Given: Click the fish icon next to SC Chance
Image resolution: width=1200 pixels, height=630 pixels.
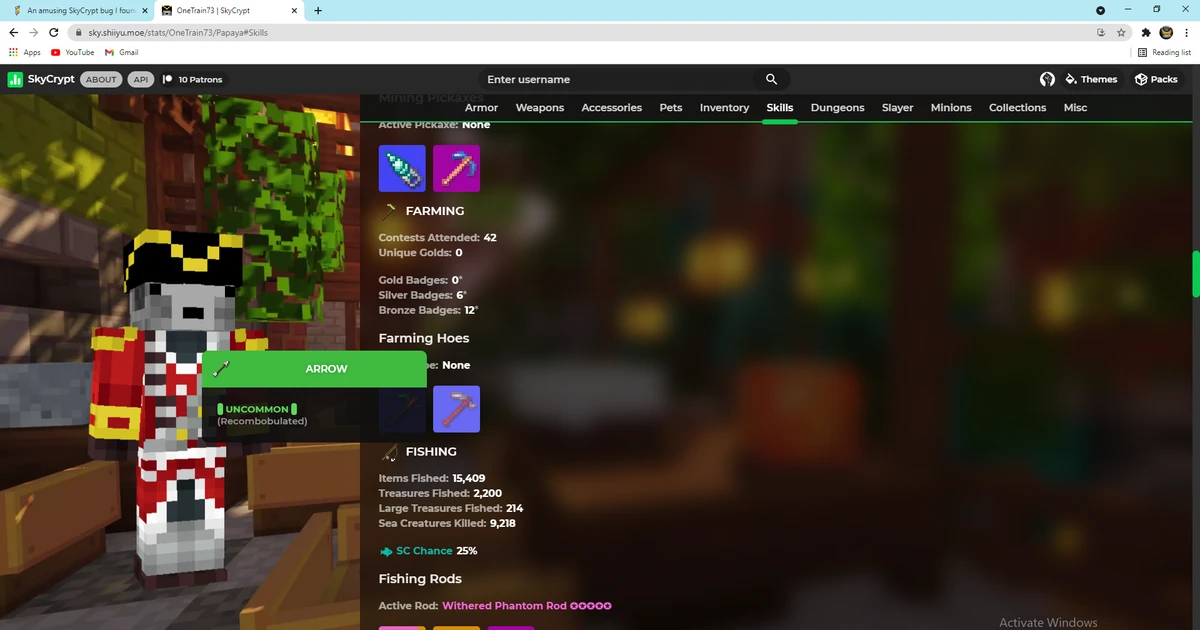Looking at the screenshot, I should 386,550.
